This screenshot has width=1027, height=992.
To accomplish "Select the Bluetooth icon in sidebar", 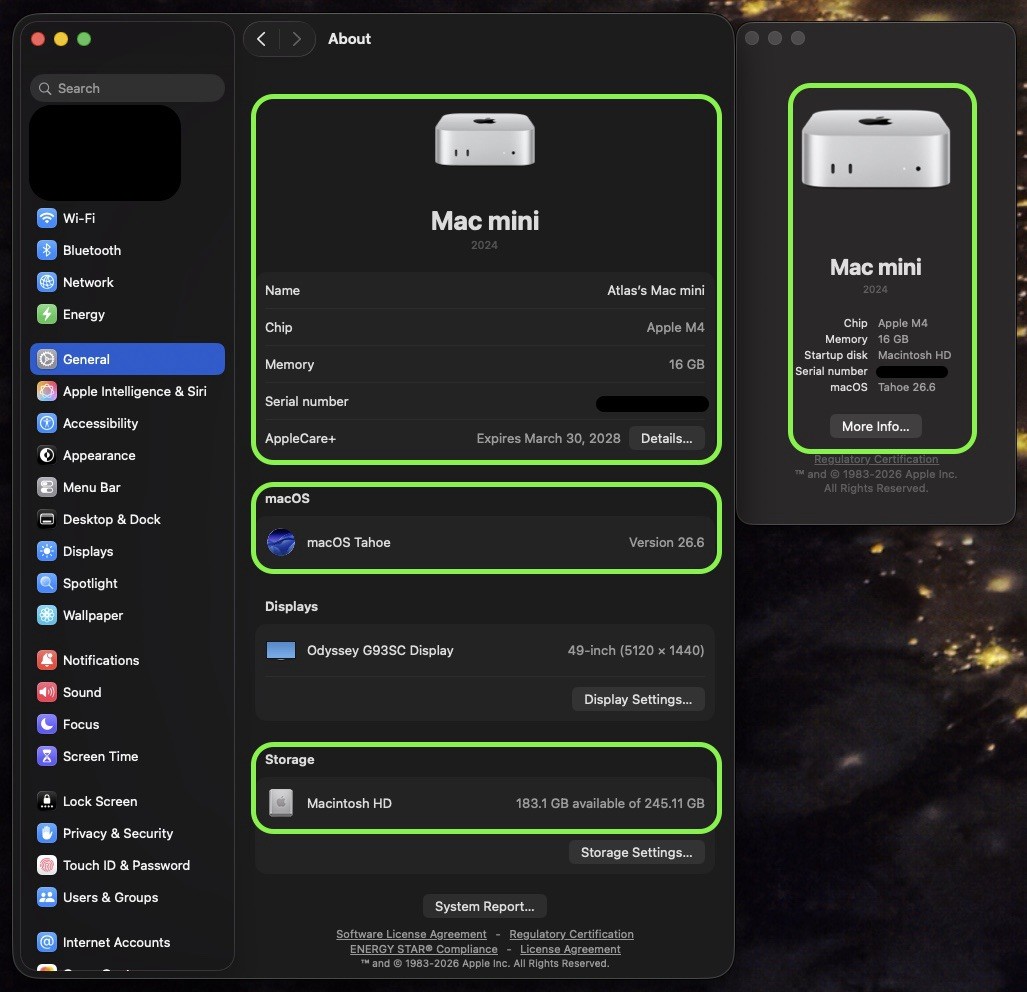I will point(47,250).
